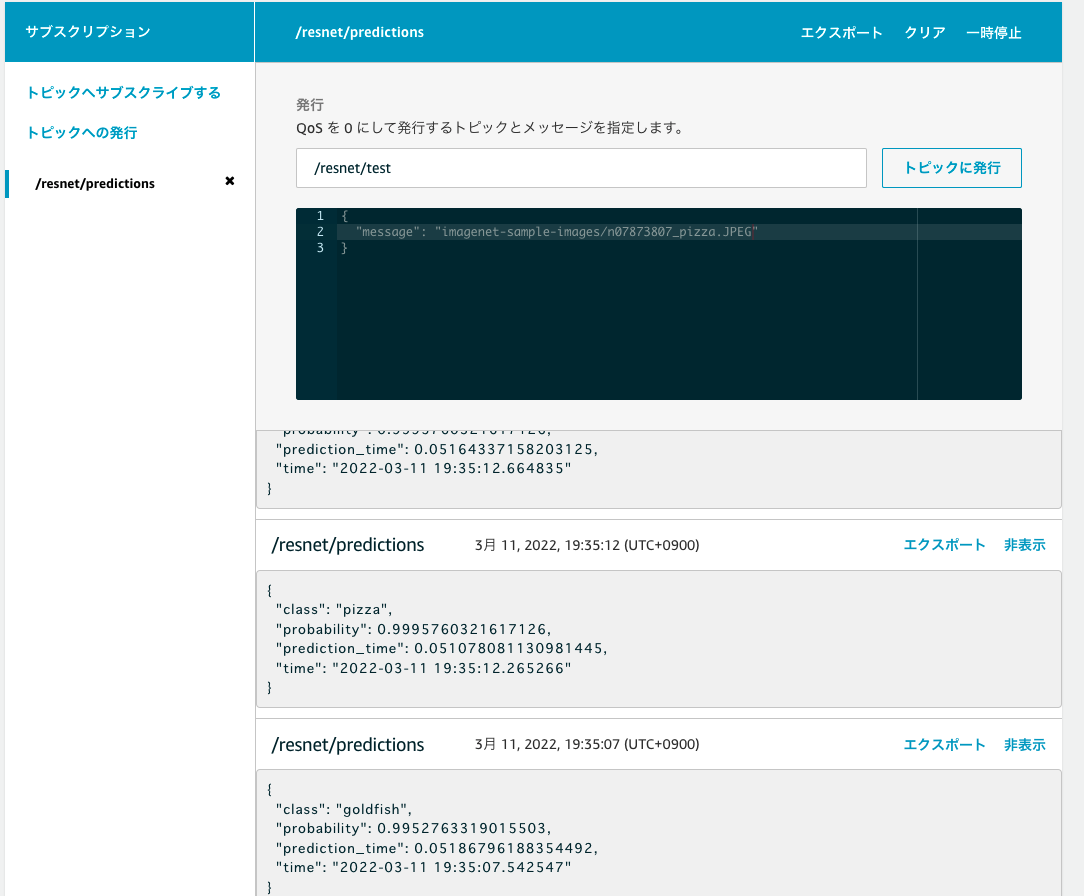Select /resnet/predictions in the subscription list
Image resolution: width=1084 pixels, height=896 pixels.
pyautogui.click(x=95, y=183)
